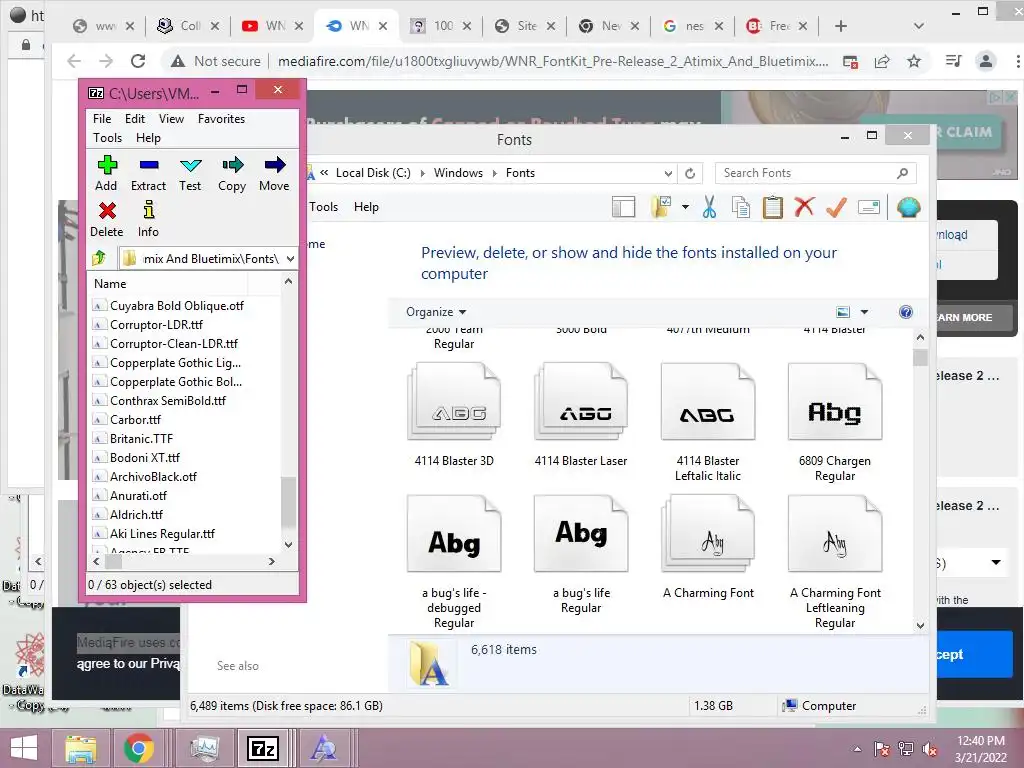This screenshot has width=1024, height=768.
Task: Click the Copy icon in Fonts toolbar
Action: pyautogui.click(x=741, y=207)
